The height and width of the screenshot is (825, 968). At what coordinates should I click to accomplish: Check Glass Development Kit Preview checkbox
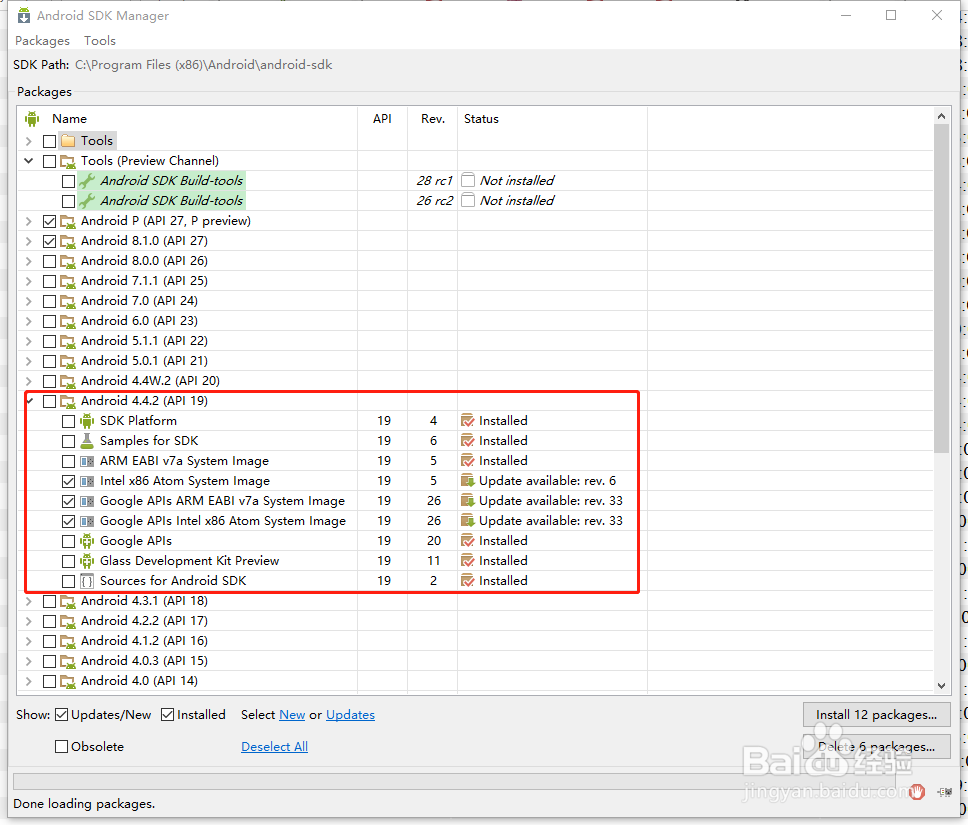tap(69, 561)
